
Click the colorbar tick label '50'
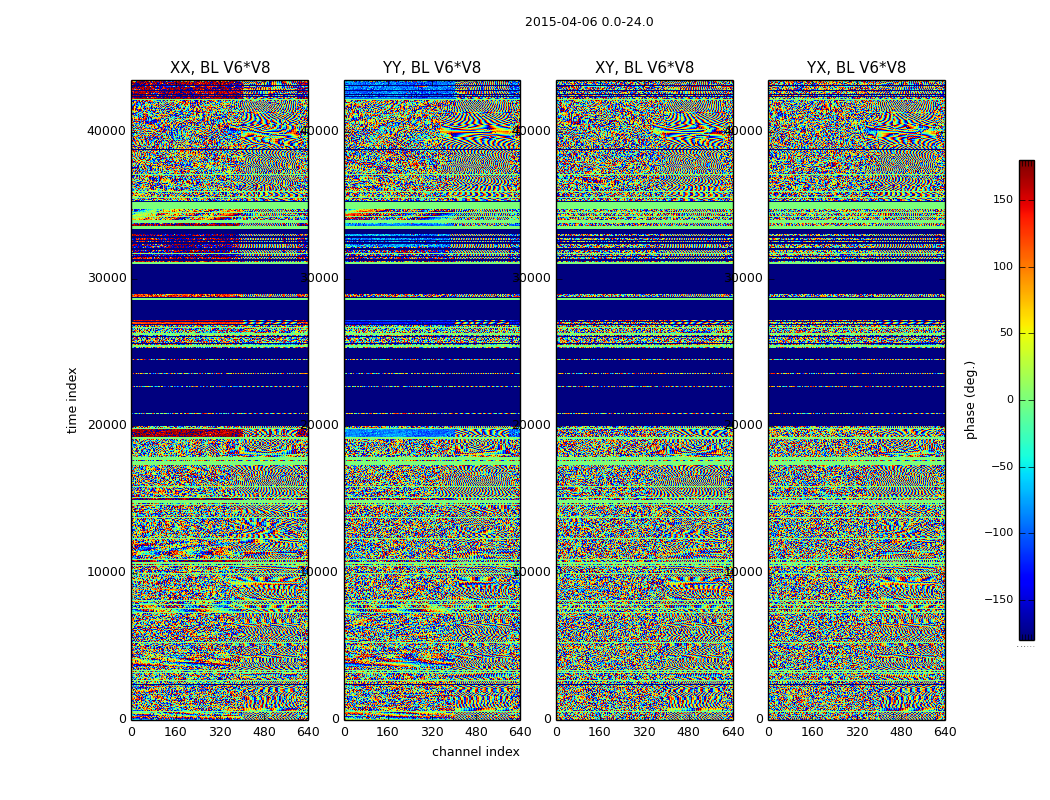coord(1005,333)
